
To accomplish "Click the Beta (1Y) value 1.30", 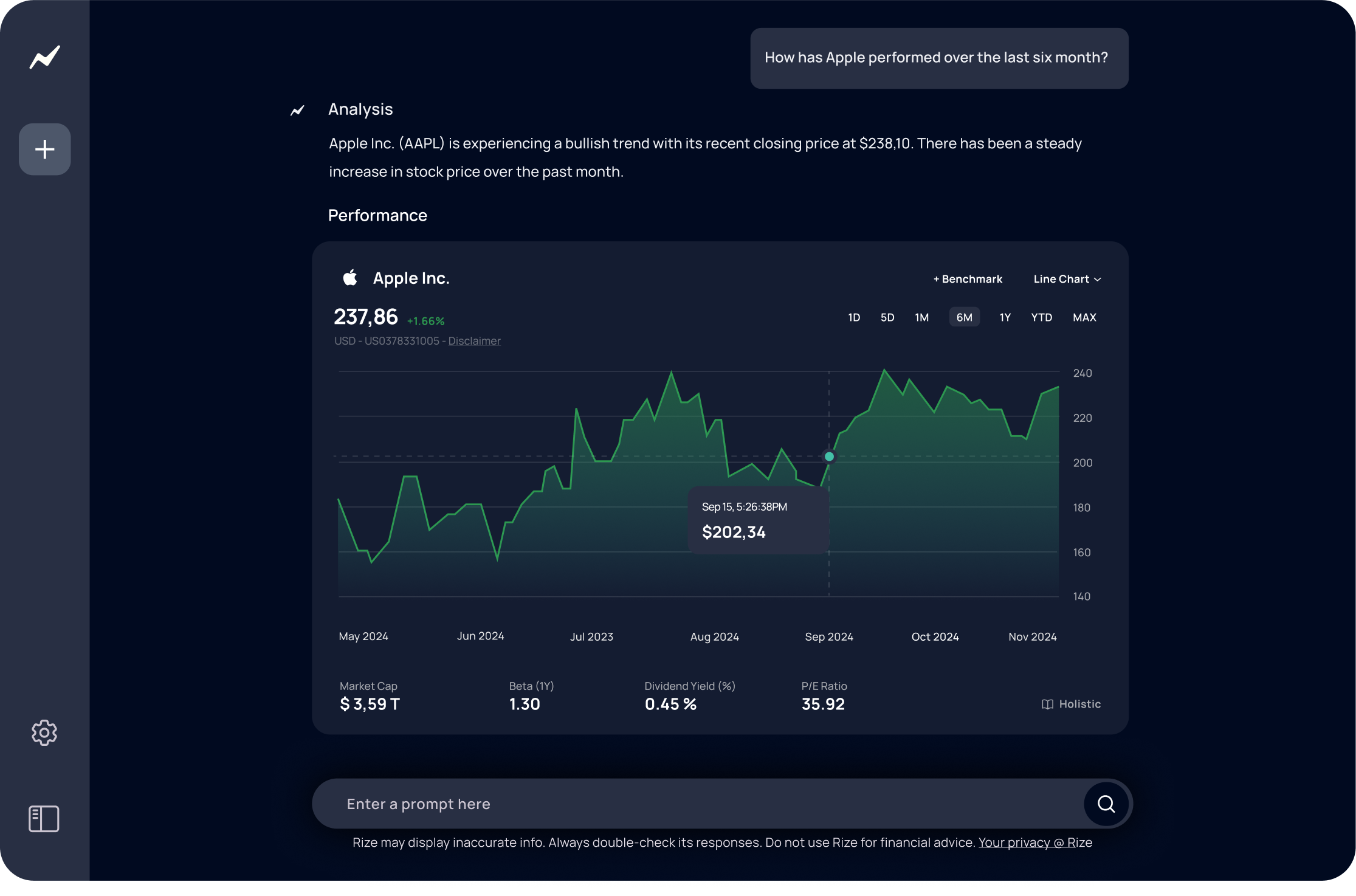I will click(x=525, y=705).
